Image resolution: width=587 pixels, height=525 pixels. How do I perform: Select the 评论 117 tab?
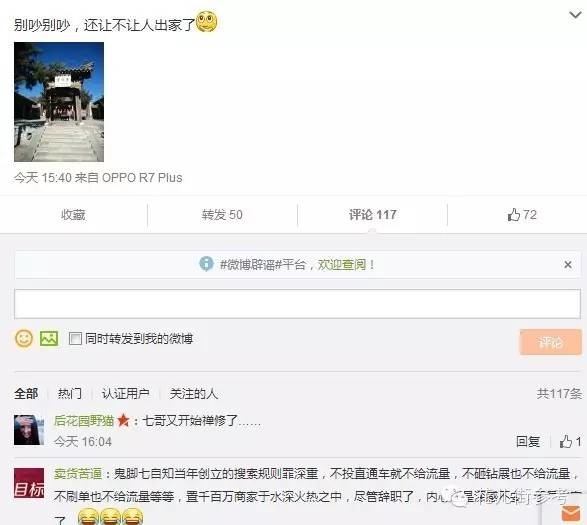click(x=372, y=215)
